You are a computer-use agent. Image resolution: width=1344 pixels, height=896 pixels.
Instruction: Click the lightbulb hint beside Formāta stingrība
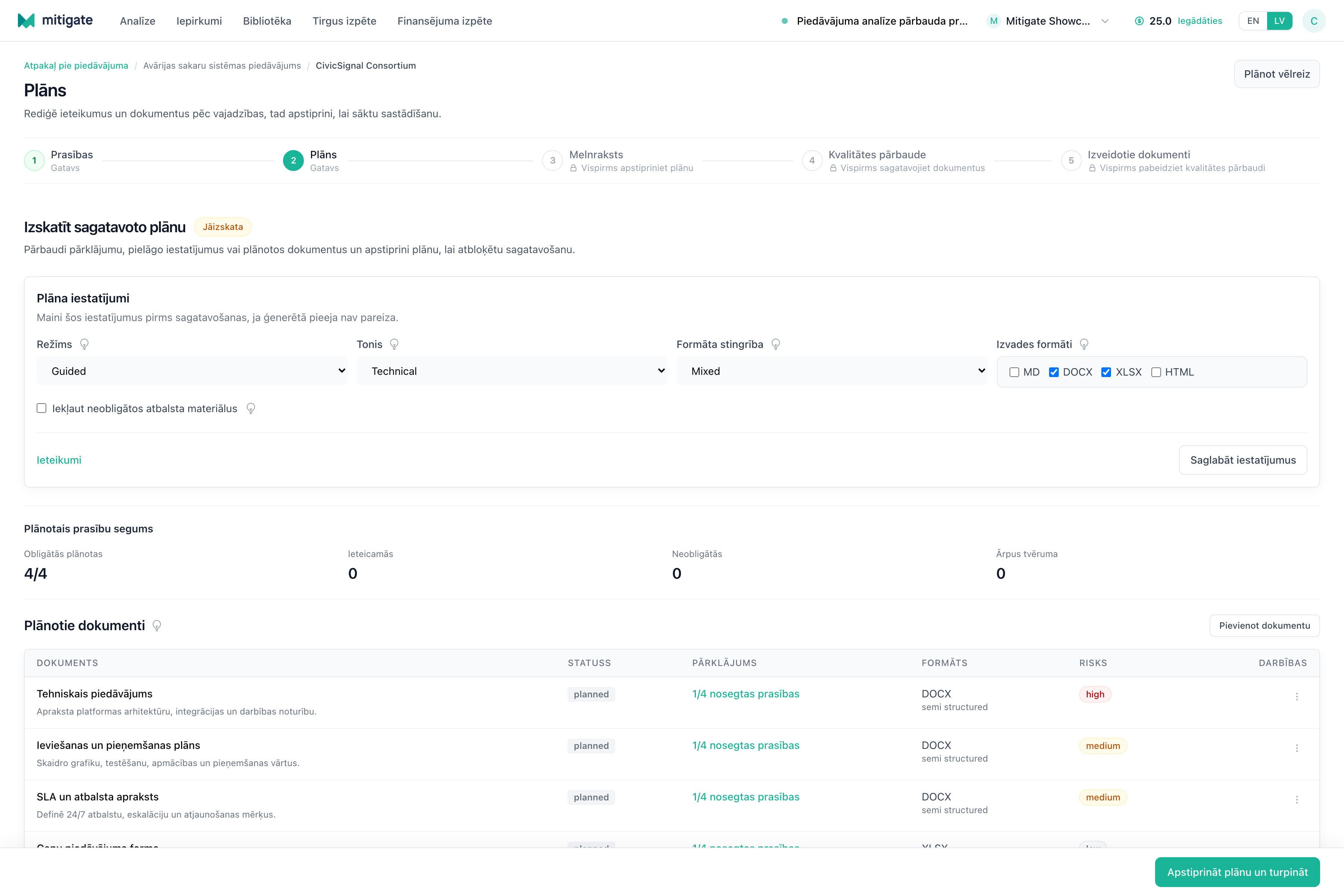775,345
